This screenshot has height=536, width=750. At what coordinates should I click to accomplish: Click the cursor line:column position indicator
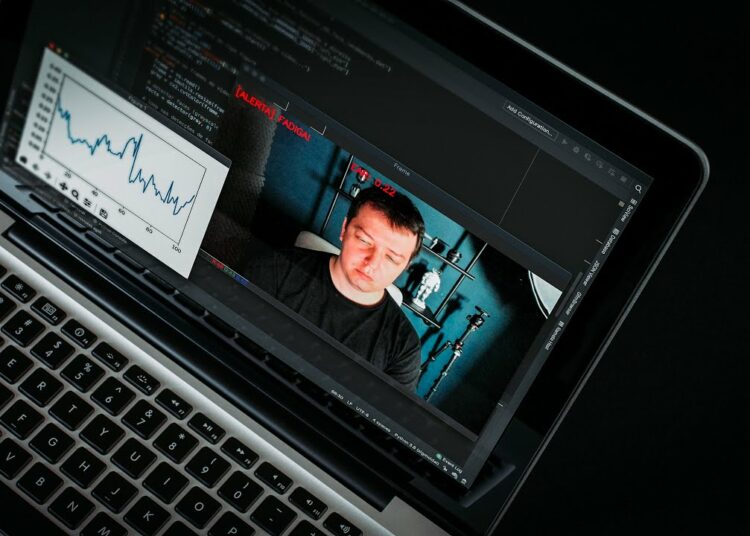tap(336, 392)
